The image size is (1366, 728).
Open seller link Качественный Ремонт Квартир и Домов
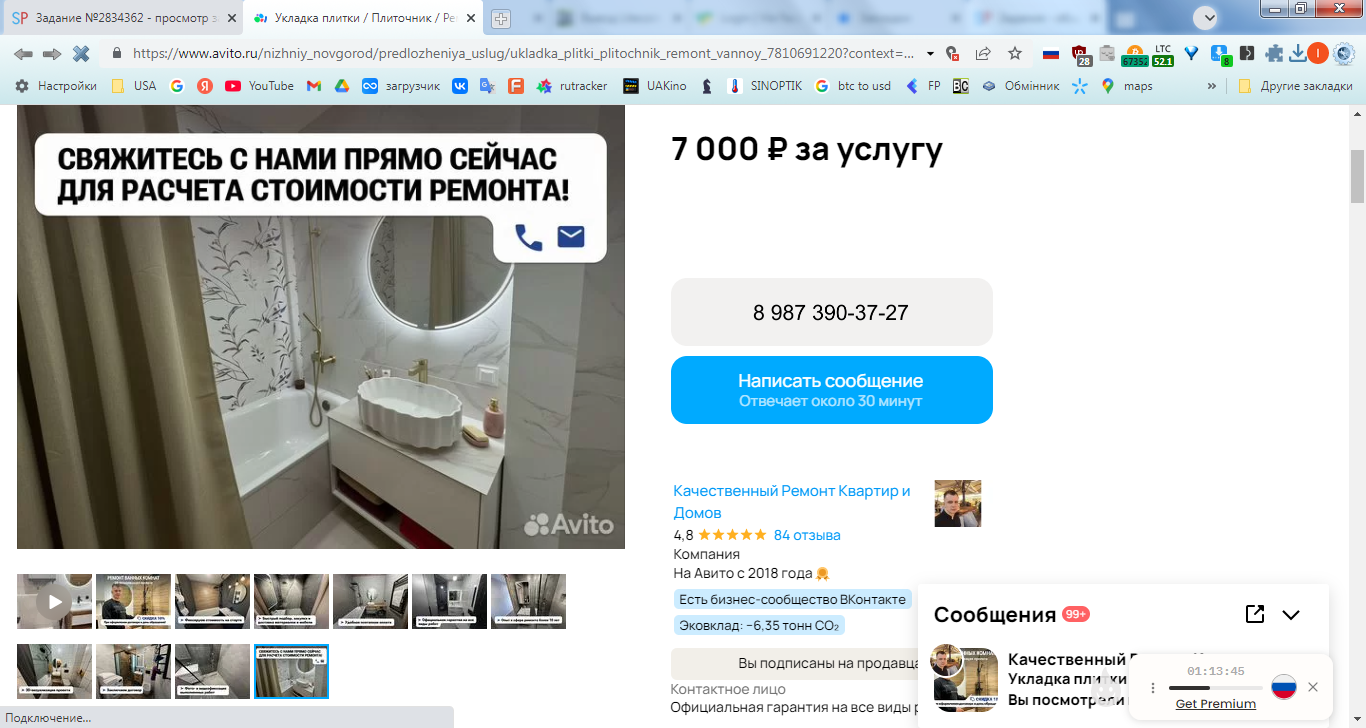coord(792,501)
